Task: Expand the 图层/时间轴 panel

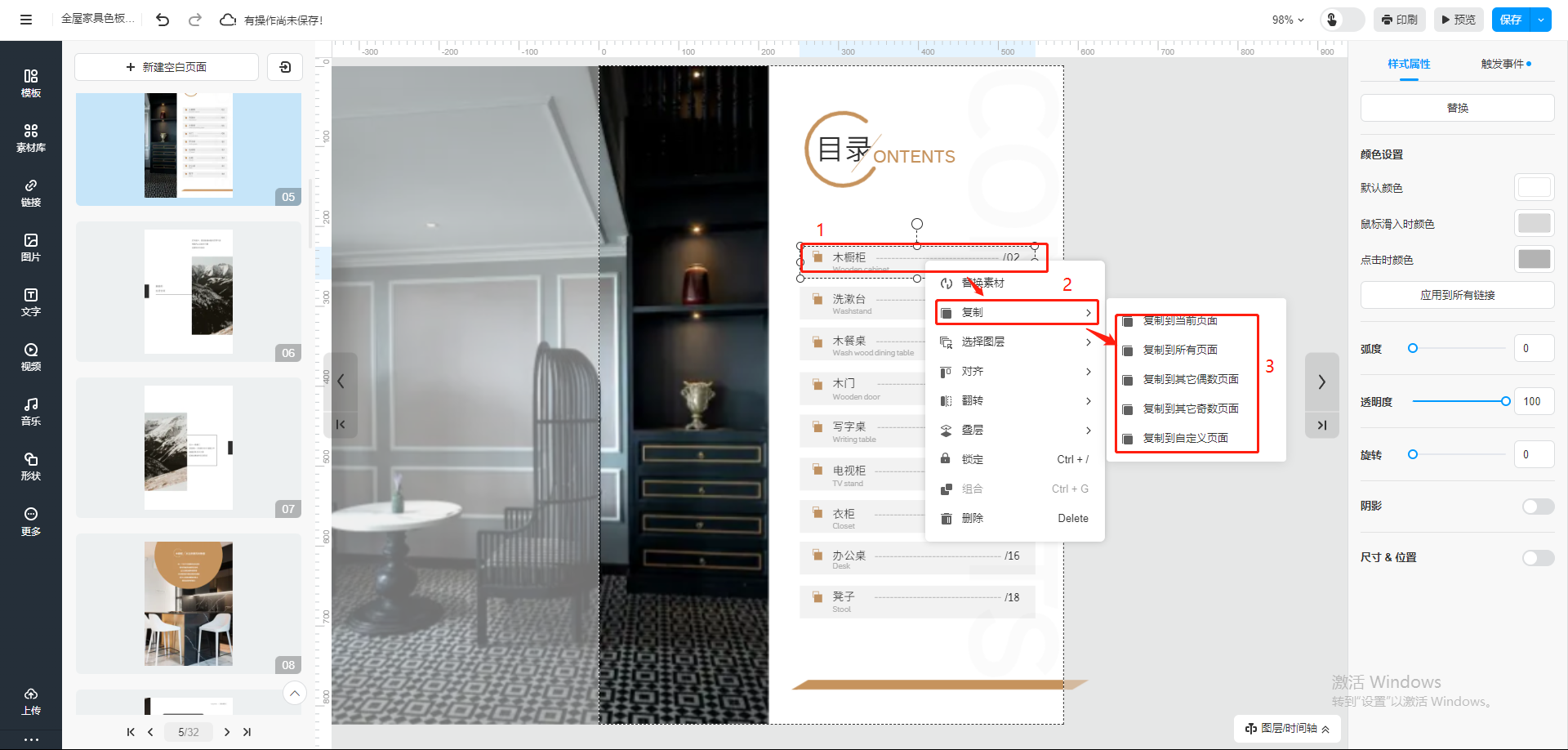Action: click(1287, 728)
